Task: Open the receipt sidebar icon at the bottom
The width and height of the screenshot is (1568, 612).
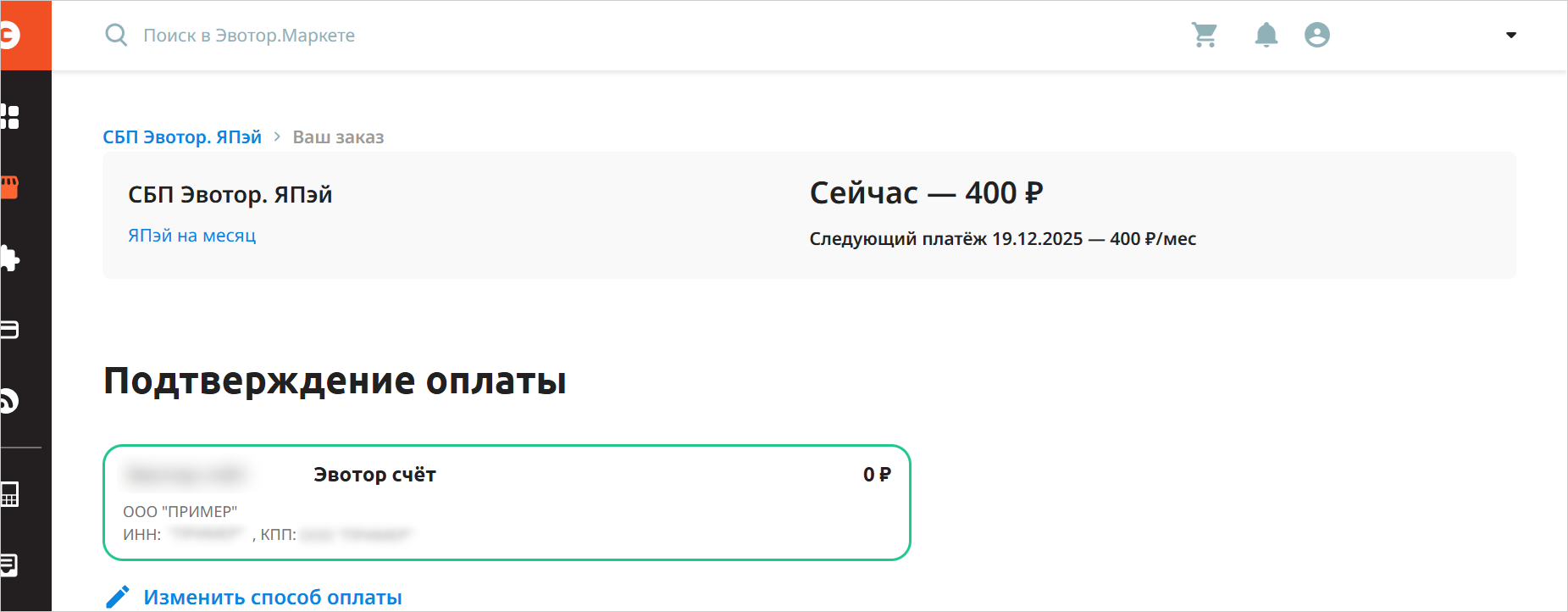Action: coord(10,565)
